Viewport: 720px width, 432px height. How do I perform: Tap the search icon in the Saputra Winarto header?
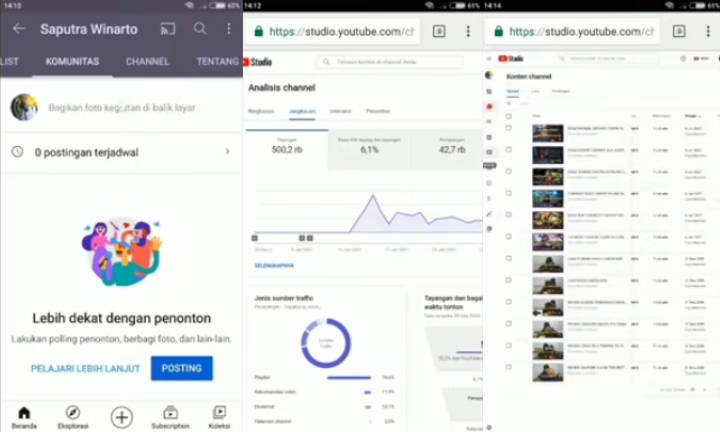pos(200,28)
